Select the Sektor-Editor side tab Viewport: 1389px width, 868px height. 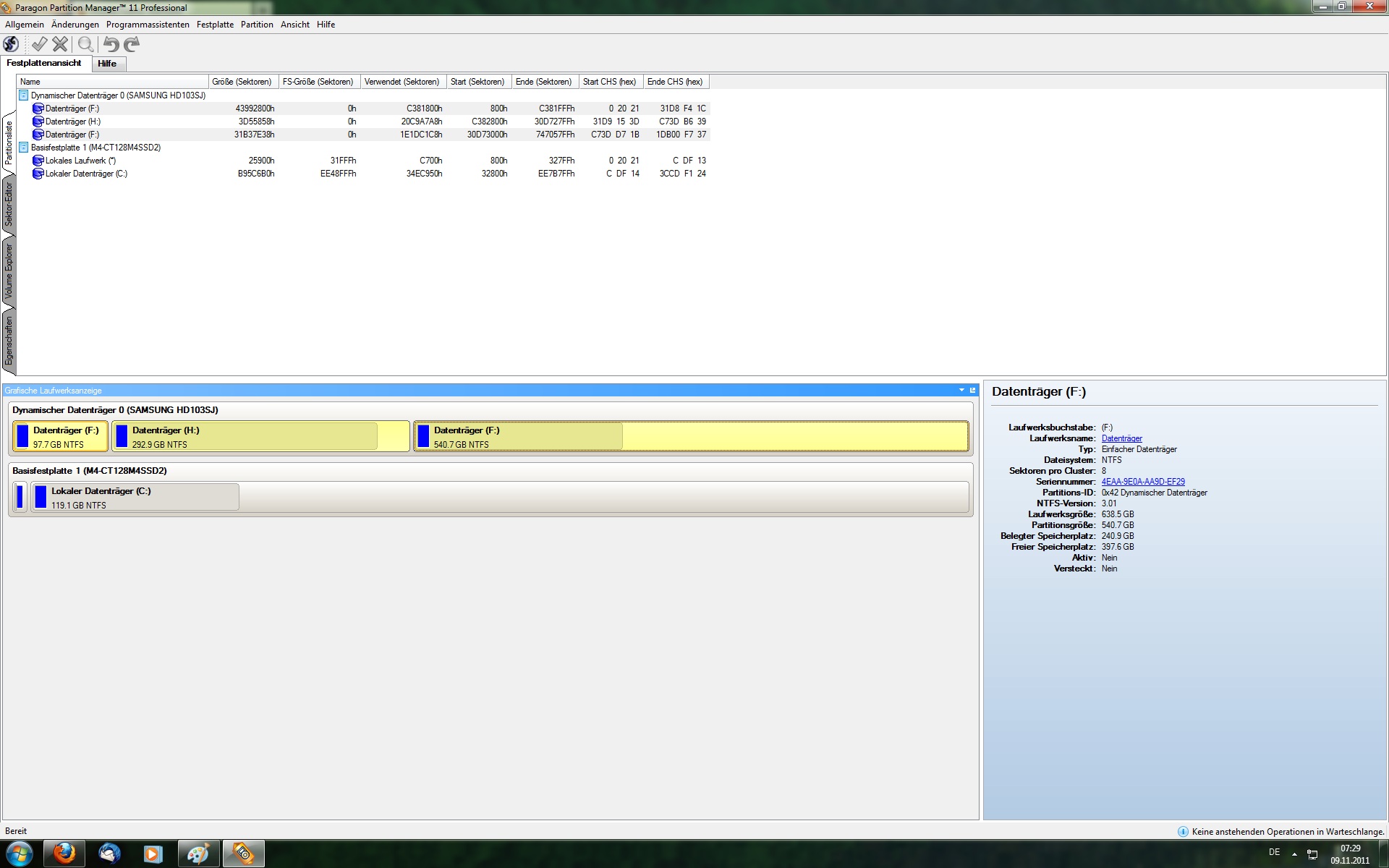point(9,205)
